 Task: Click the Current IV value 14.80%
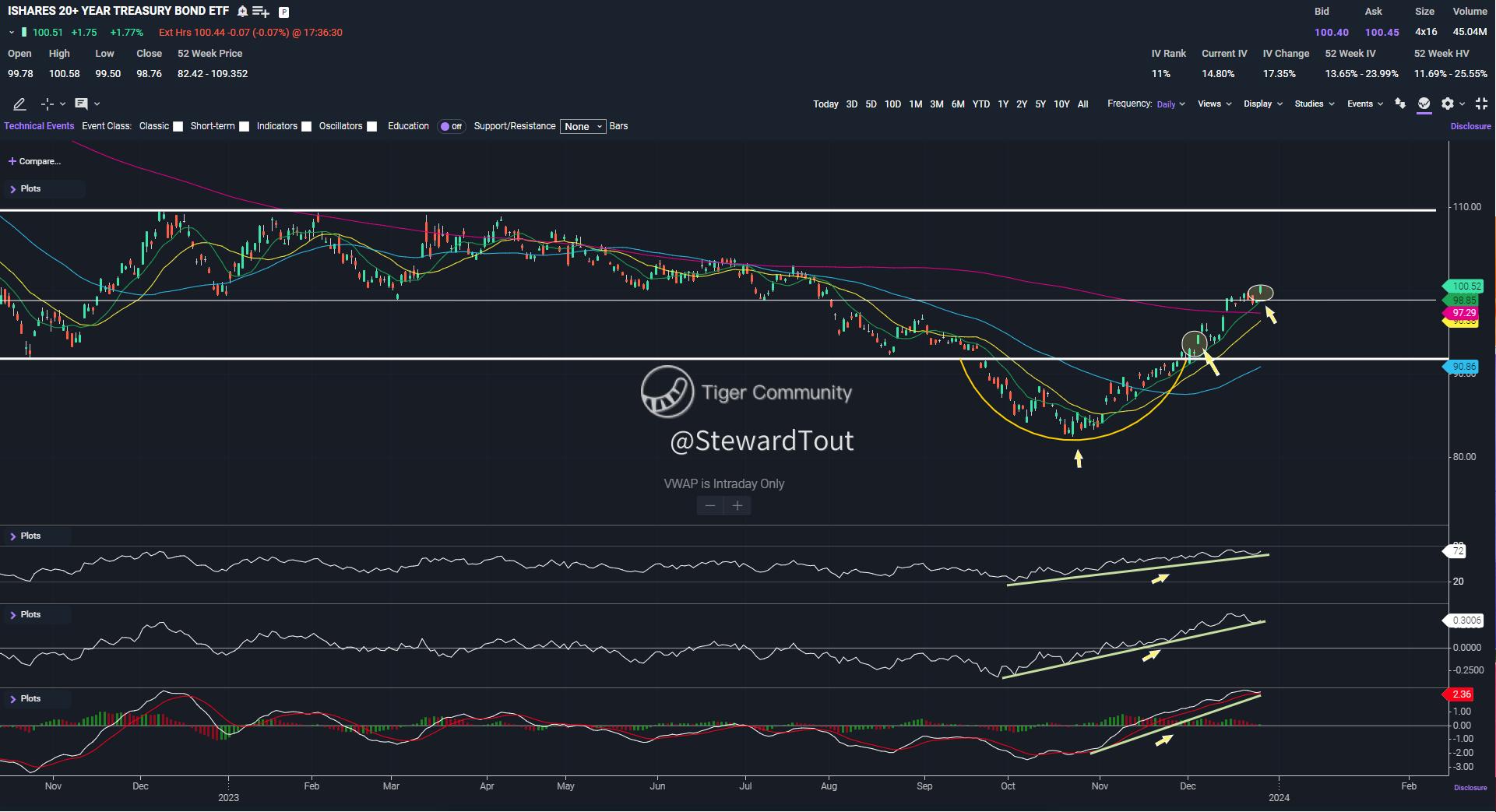[1218, 74]
